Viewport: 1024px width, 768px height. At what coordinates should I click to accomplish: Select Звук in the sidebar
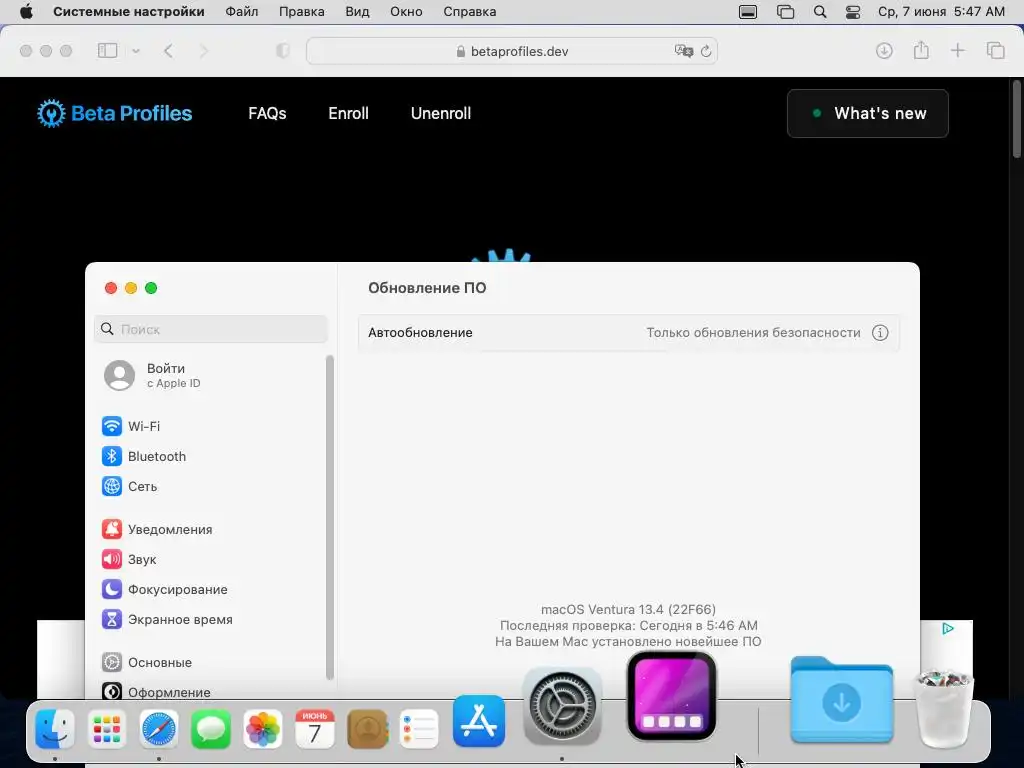pyautogui.click(x=129, y=559)
